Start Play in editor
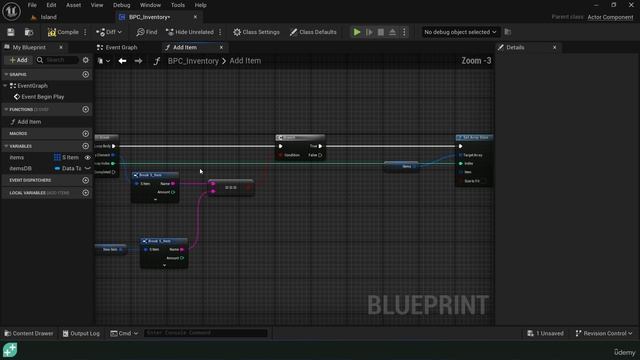This screenshot has height=360, width=640. tap(357, 32)
